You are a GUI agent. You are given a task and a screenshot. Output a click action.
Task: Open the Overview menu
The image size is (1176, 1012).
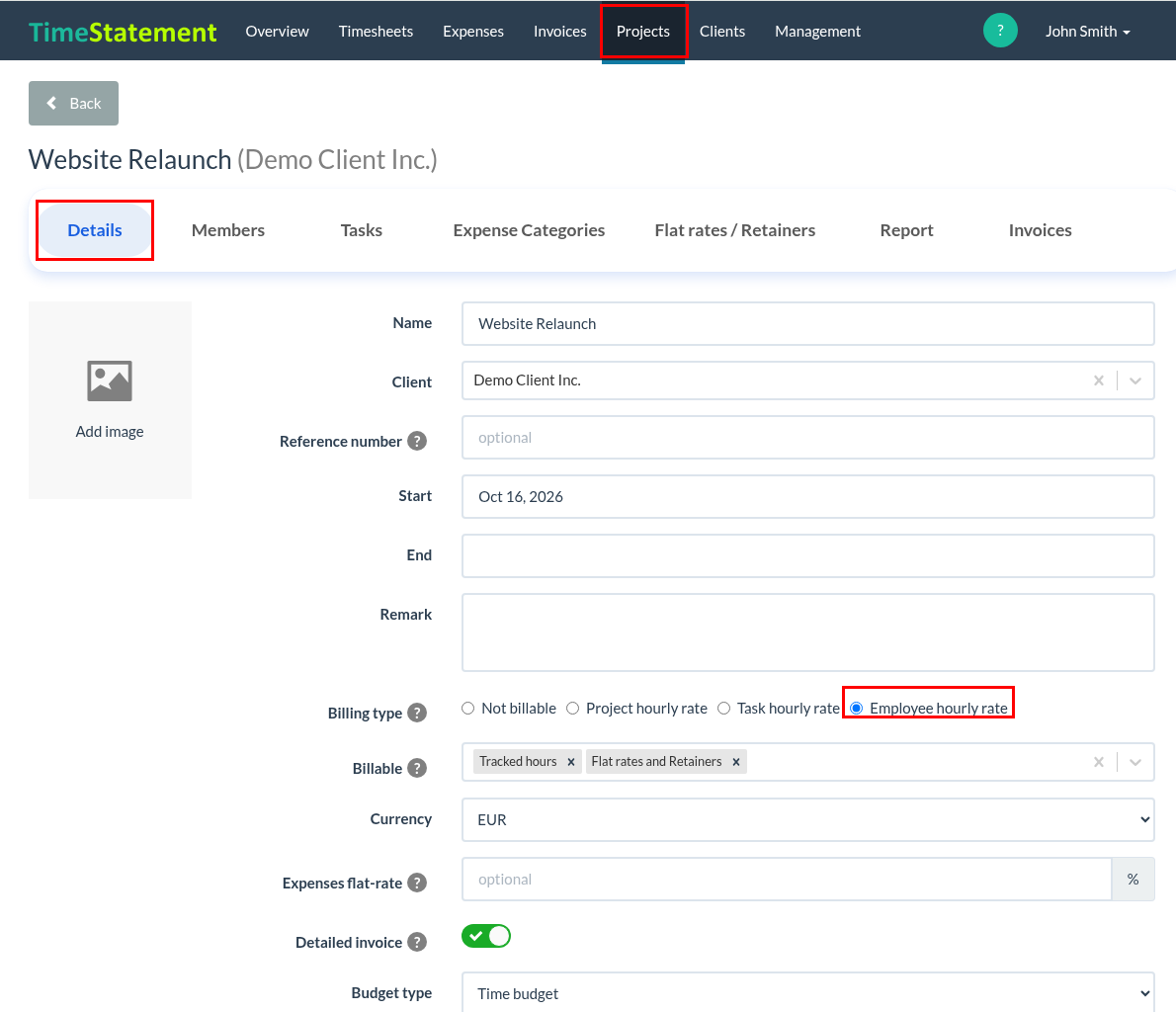[277, 32]
